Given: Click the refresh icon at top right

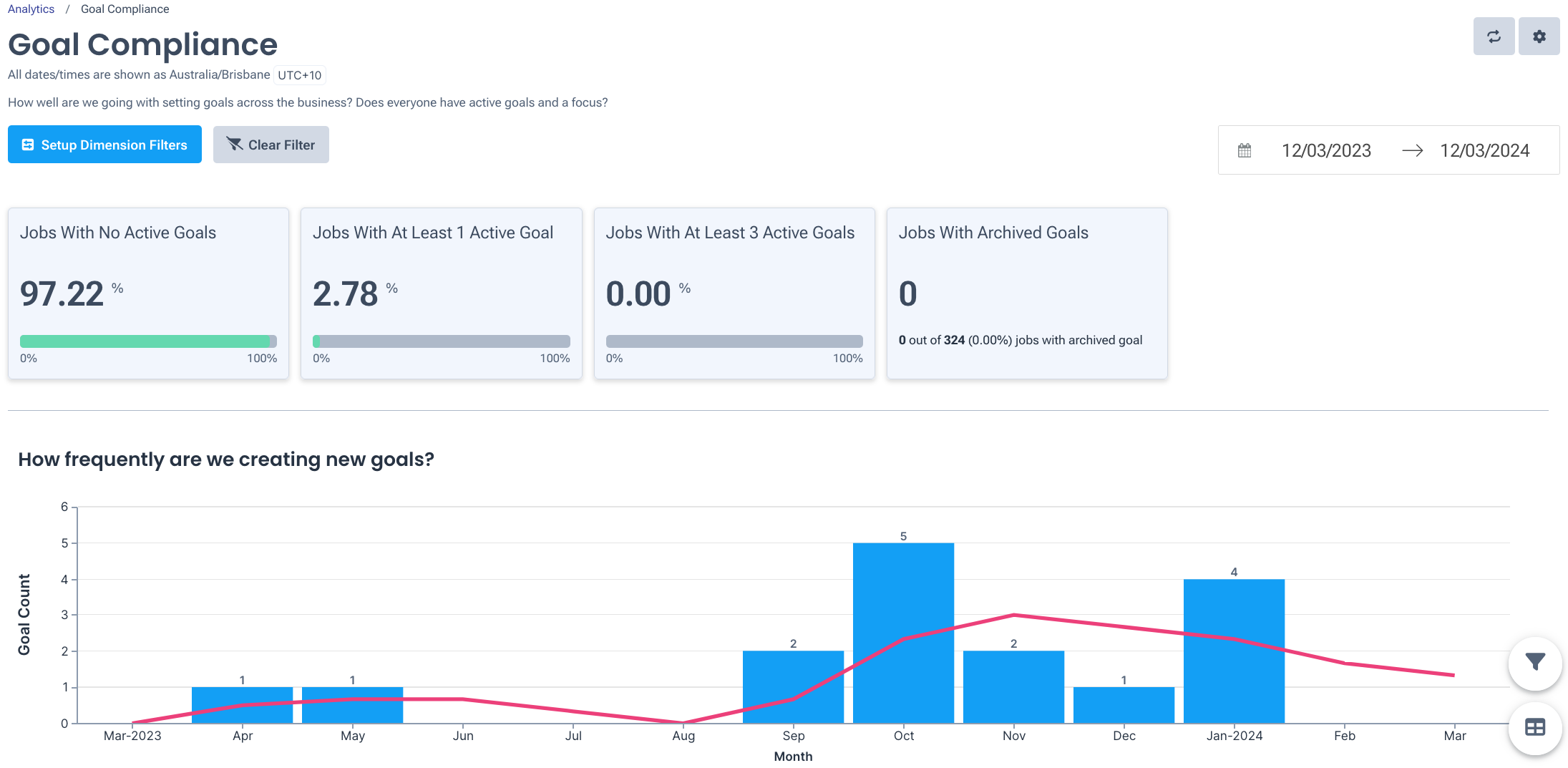Looking at the screenshot, I should point(1494,36).
